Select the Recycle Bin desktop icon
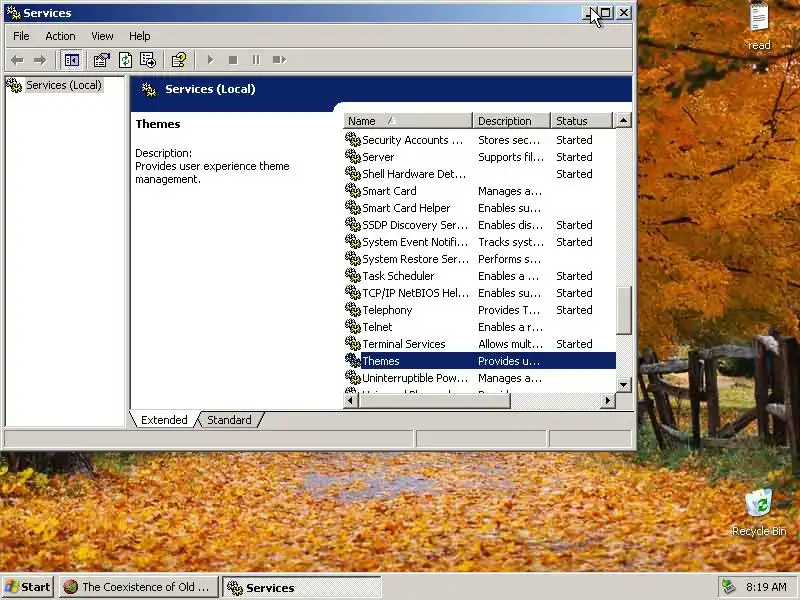This screenshot has width=800, height=600. click(x=759, y=512)
